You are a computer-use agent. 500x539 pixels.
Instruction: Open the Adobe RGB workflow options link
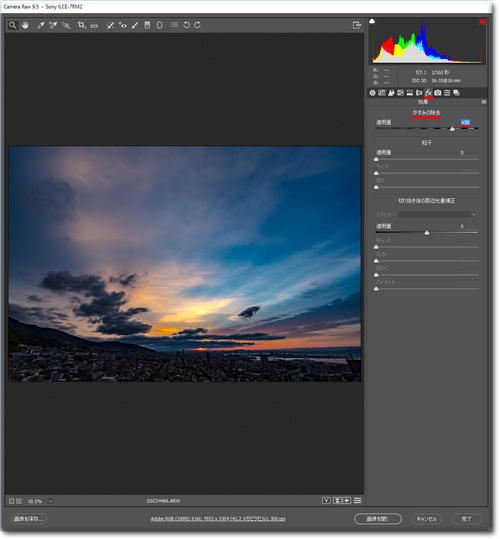tap(218, 519)
